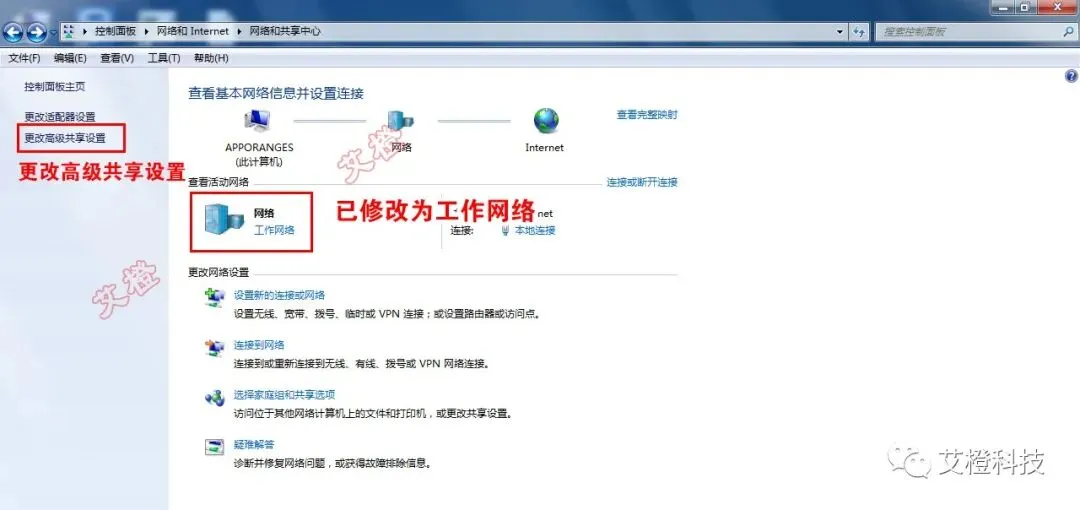This screenshot has width=1080, height=510.
Task: Click the Internet globe icon
Action: pyautogui.click(x=546, y=121)
